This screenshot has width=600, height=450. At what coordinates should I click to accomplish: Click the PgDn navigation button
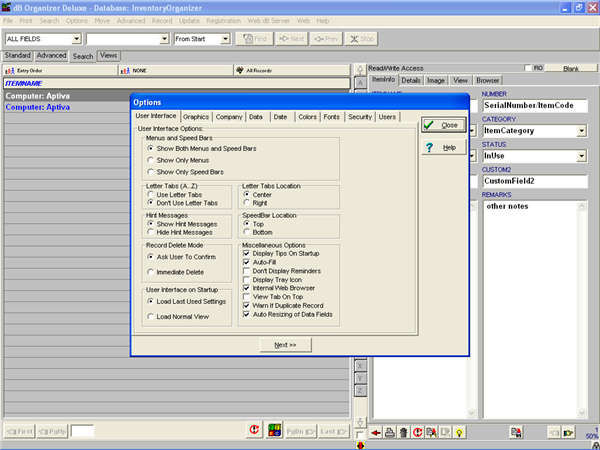coord(301,432)
